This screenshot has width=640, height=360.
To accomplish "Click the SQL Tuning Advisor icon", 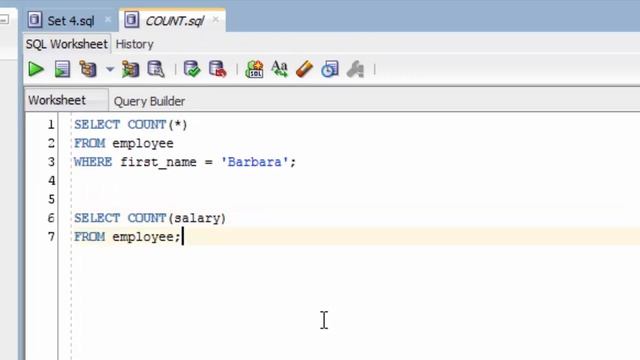I will (156, 69).
